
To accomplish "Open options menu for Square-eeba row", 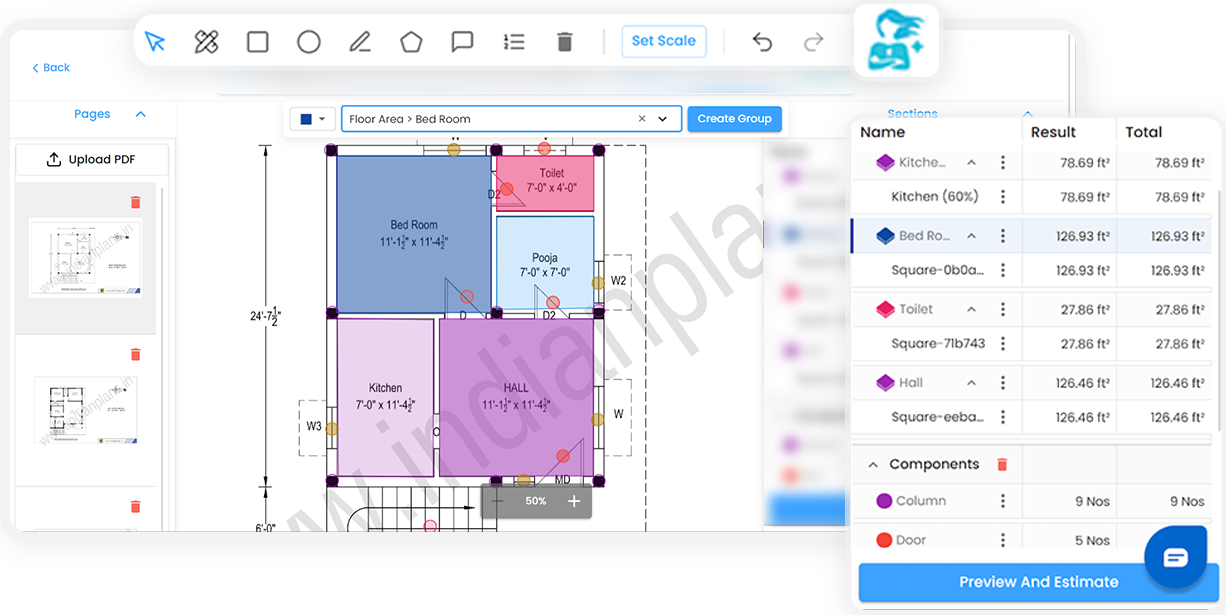I will [1003, 417].
